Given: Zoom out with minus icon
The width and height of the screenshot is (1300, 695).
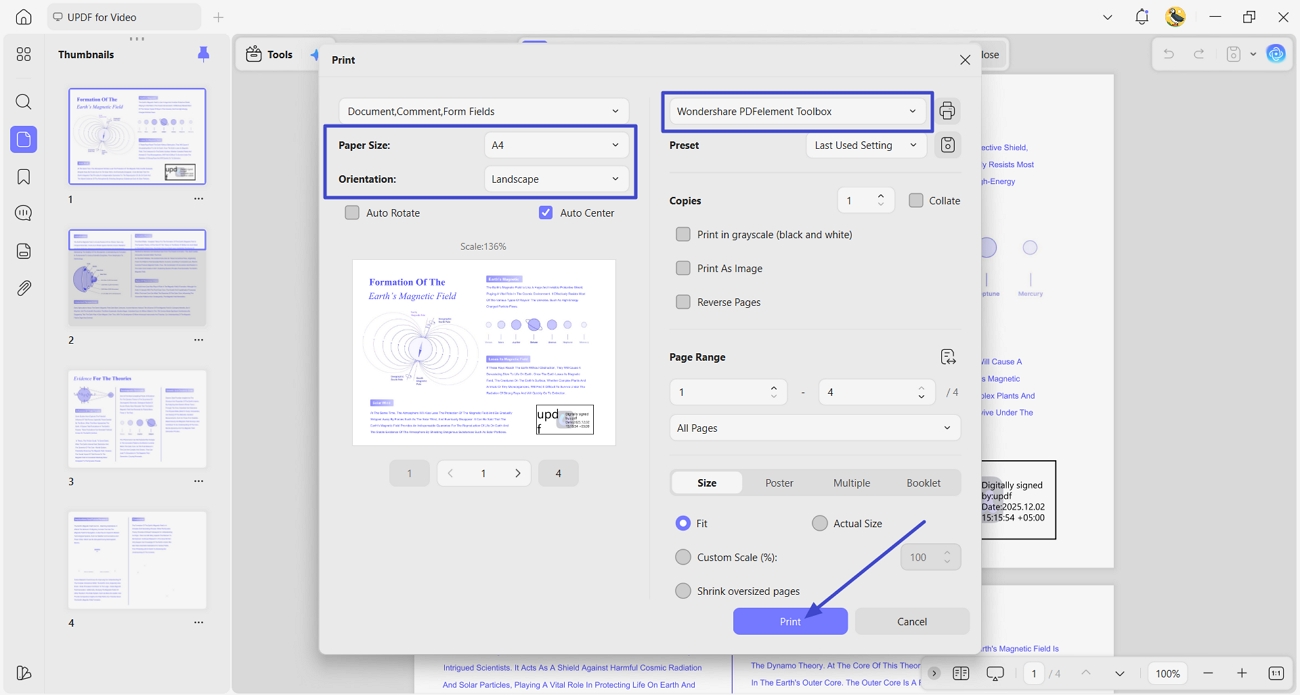Looking at the screenshot, I should pos(1208,674).
